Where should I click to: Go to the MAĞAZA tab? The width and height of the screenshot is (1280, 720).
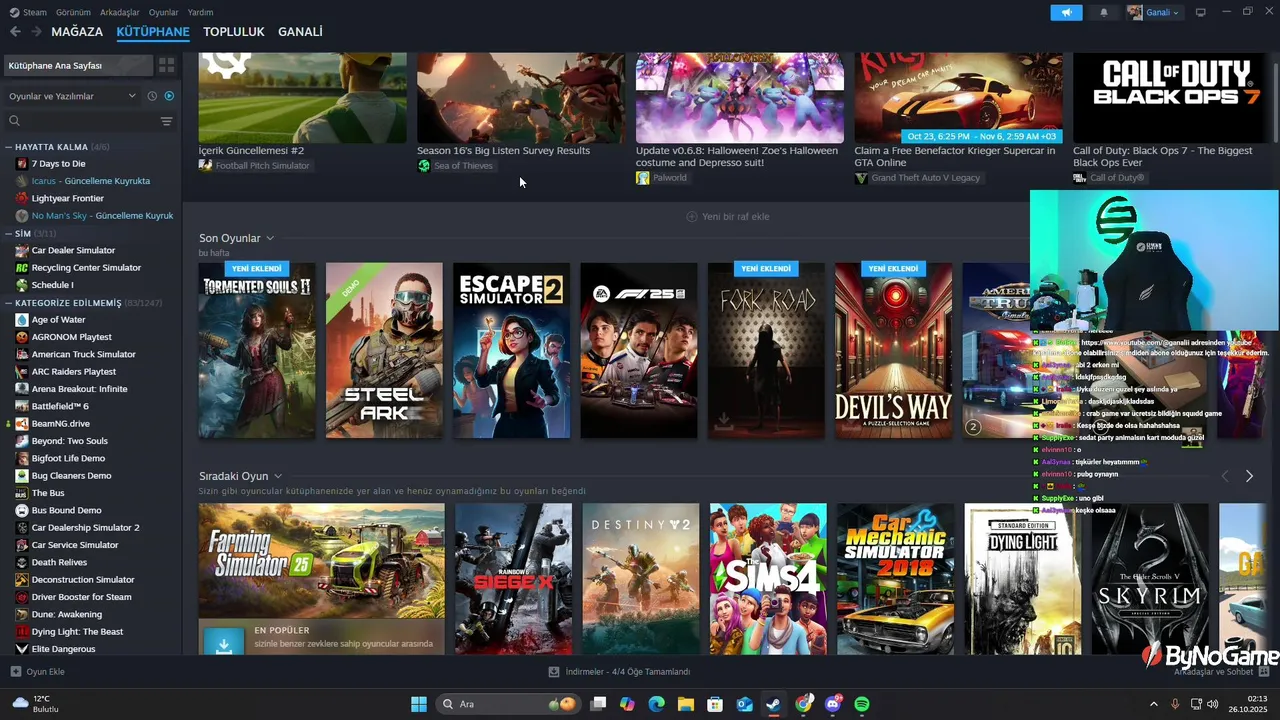pyautogui.click(x=77, y=32)
